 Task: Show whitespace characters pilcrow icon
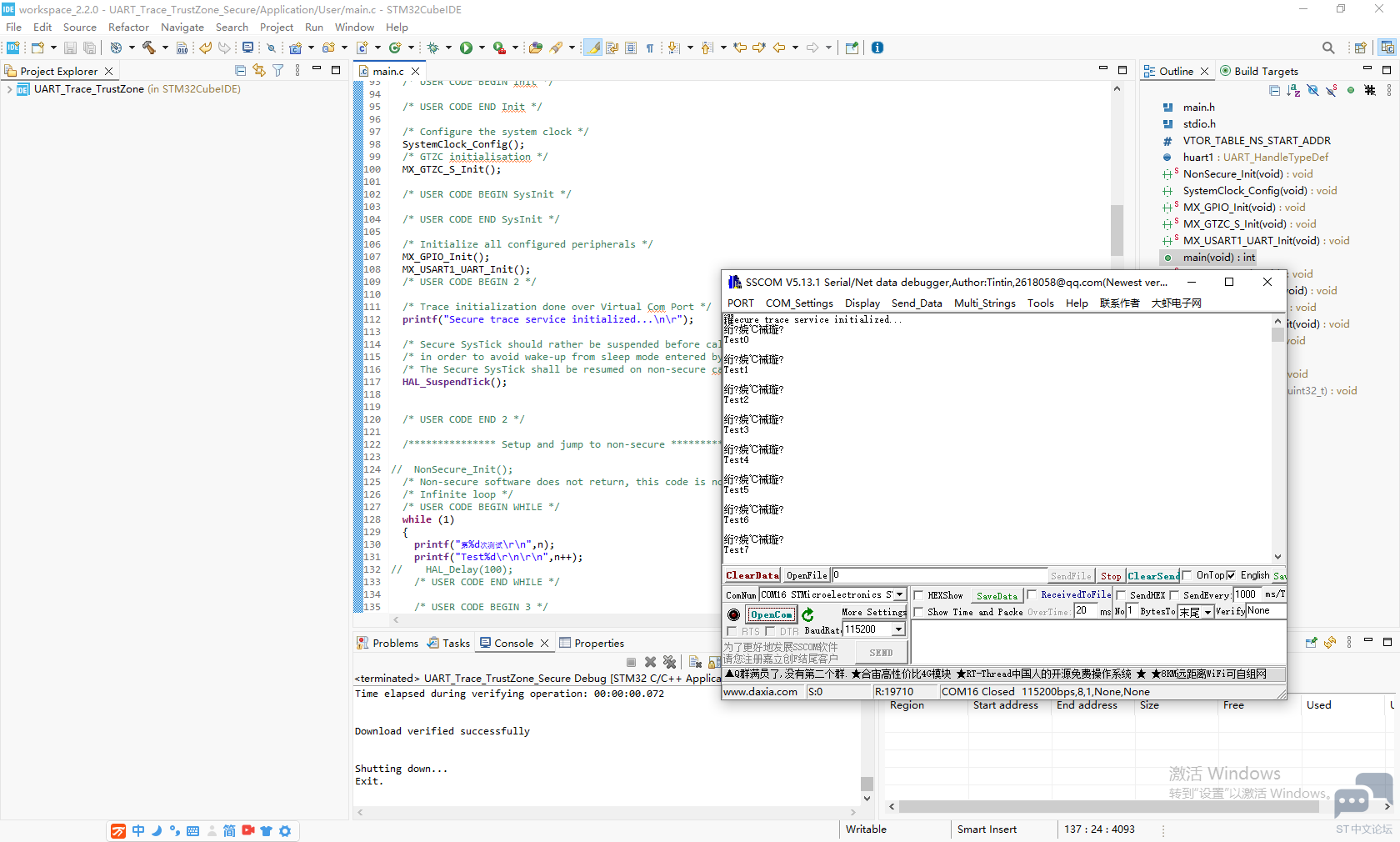[x=650, y=48]
